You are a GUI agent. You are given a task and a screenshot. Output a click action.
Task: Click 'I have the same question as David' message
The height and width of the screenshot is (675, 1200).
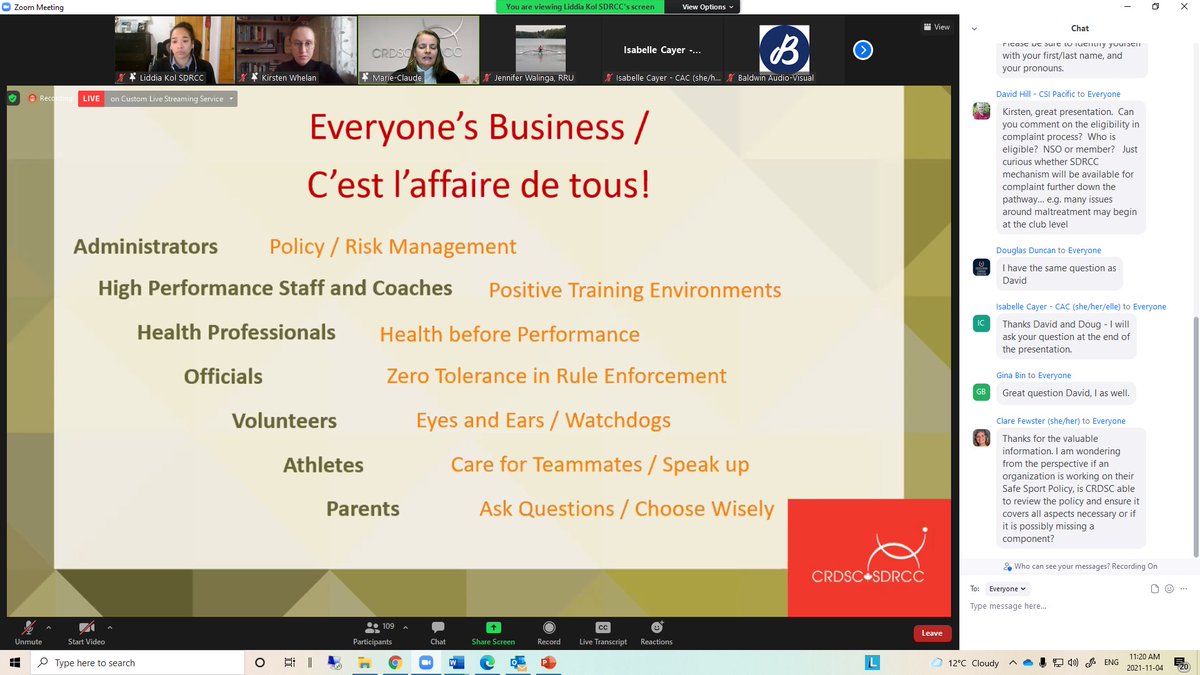point(1059,274)
